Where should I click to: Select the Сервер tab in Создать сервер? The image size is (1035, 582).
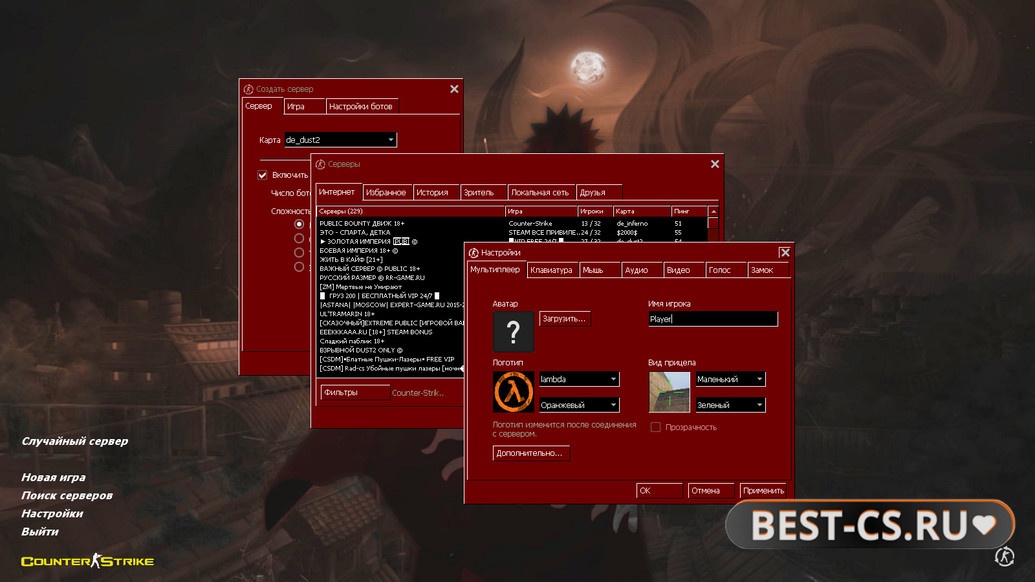coord(262,106)
